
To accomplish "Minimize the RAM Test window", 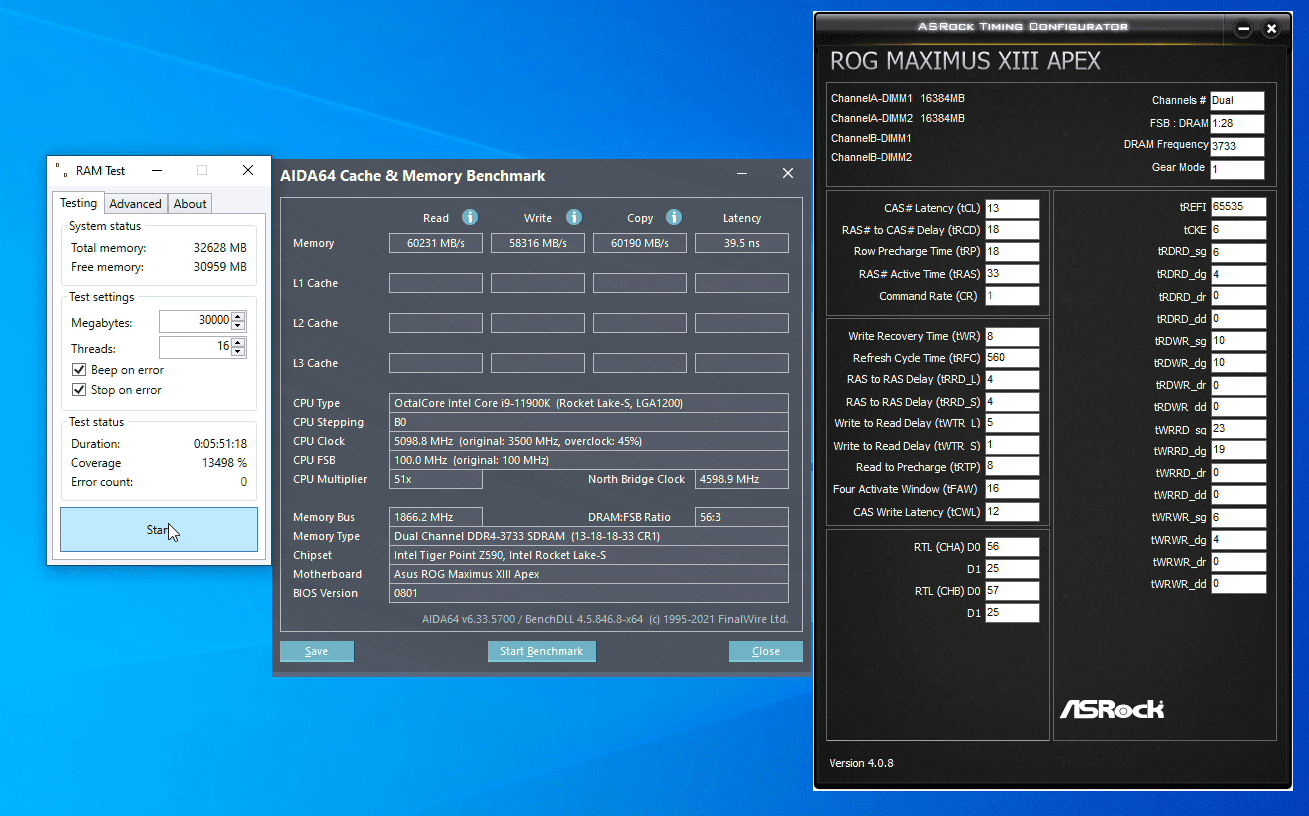I will point(156,170).
